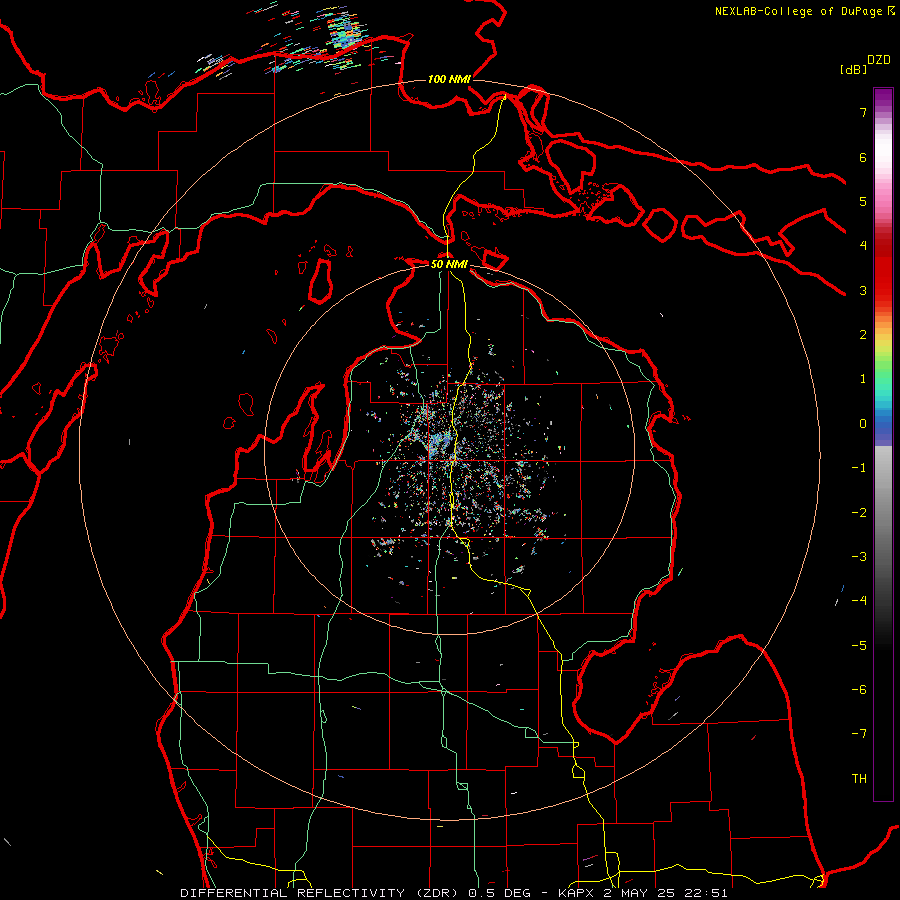This screenshot has height=900, width=900.
Task: Click the -7 tick label on the scale
Action: pyautogui.click(x=859, y=734)
